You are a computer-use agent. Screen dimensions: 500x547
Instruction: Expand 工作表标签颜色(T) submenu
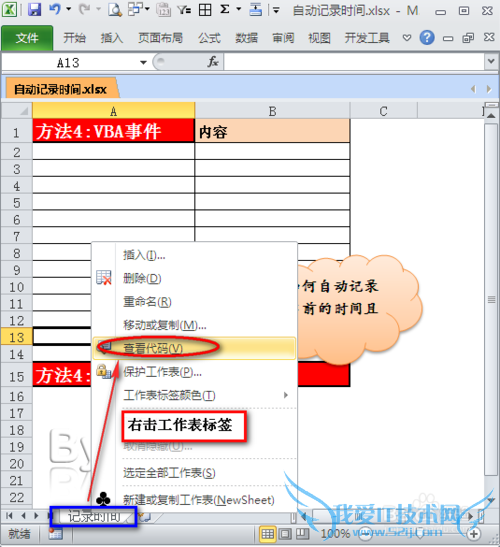pyautogui.click(x=194, y=395)
